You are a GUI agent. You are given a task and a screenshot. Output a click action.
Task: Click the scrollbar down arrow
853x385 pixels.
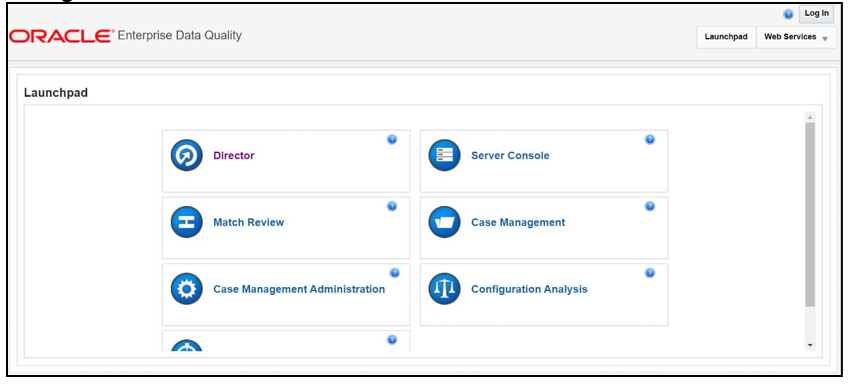click(x=810, y=345)
